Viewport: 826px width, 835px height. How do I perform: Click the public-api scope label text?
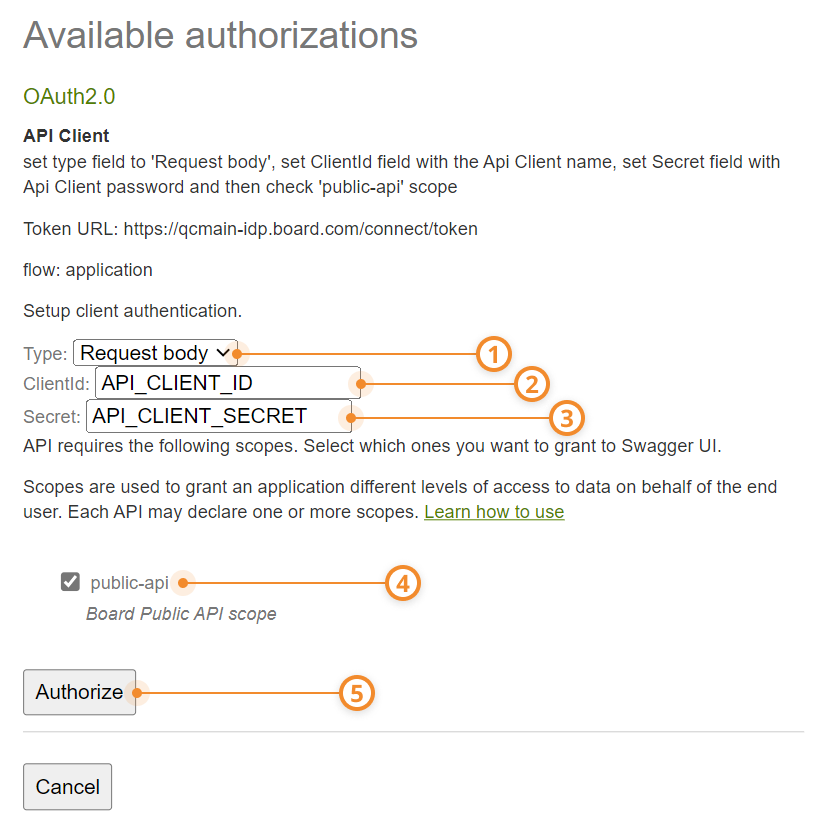coord(129,583)
